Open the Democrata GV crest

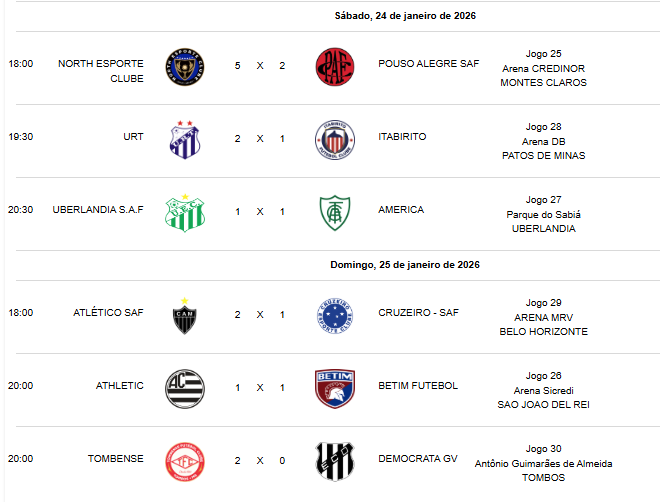coord(334,460)
